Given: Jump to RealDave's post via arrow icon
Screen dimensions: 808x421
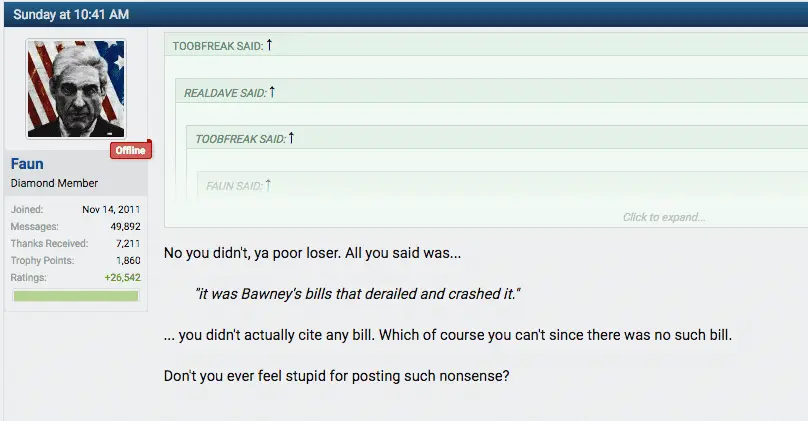Looking at the screenshot, I should tap(272, 92).
